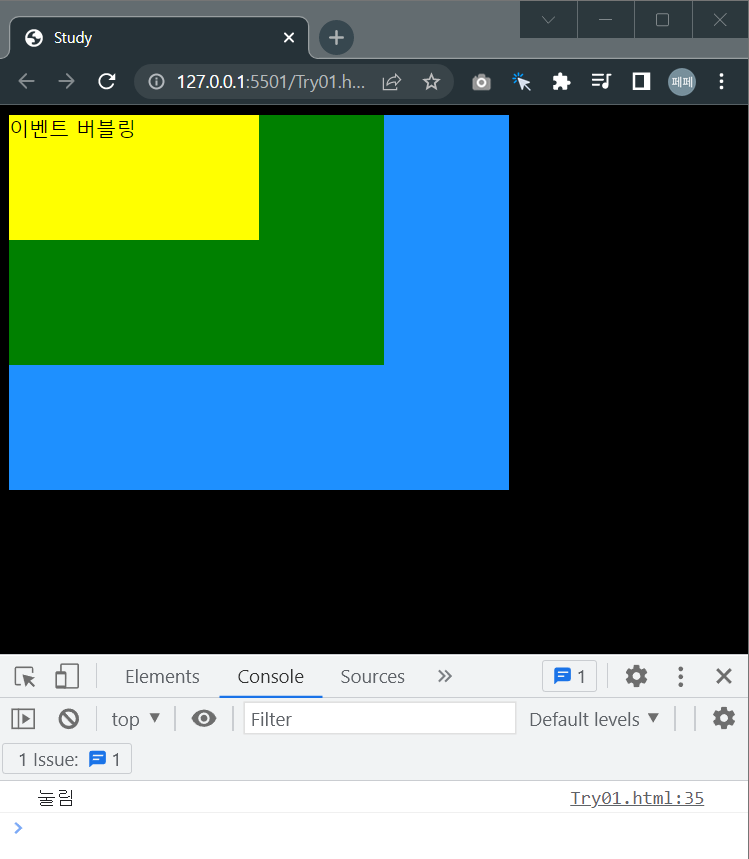Toggle the browser side panel
The width and height of the screenshot is (749, 859).
[641, 82]
